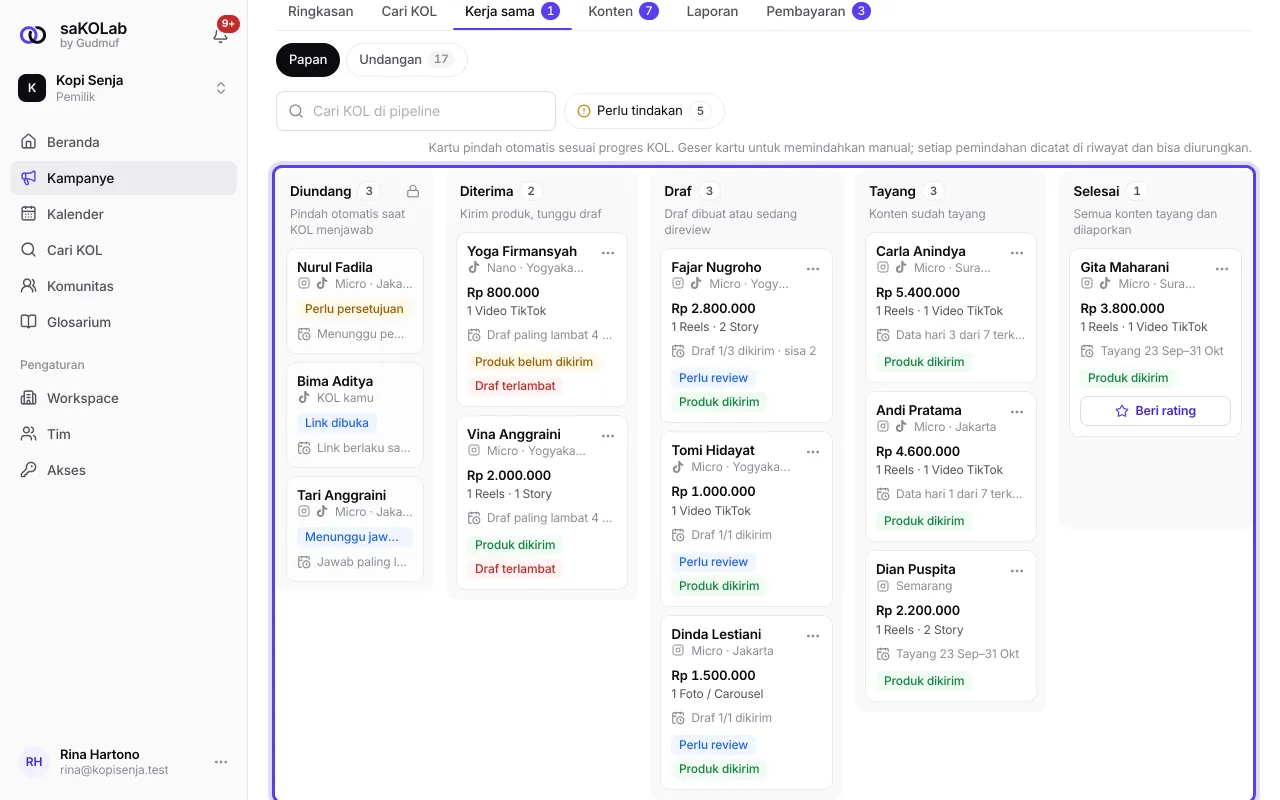Image resolution: width=1280 pixels, height=800 pixels.
Task: Open options menu for Gita Maharani card
Action: click(1222, 268)
